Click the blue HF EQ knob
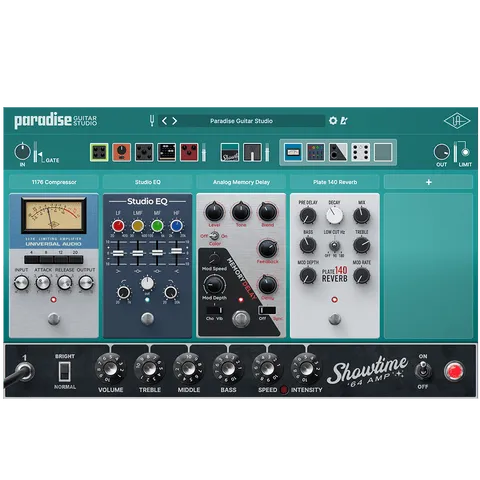The height and width of the screenshot is (480, 480). (177, 226)
